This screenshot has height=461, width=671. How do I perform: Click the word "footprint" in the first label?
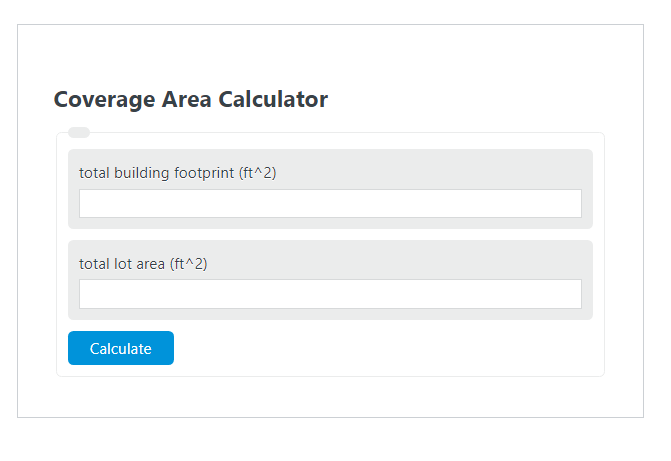tap(204, 173)
